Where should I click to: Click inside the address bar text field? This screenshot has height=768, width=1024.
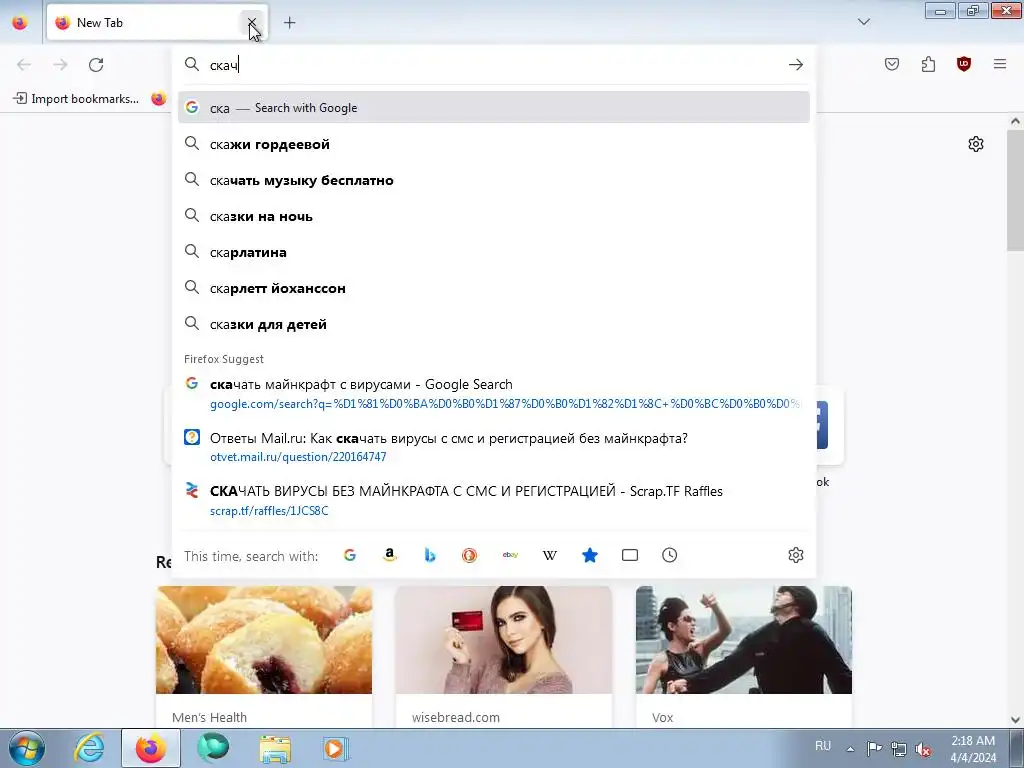[x=493, y=65]
